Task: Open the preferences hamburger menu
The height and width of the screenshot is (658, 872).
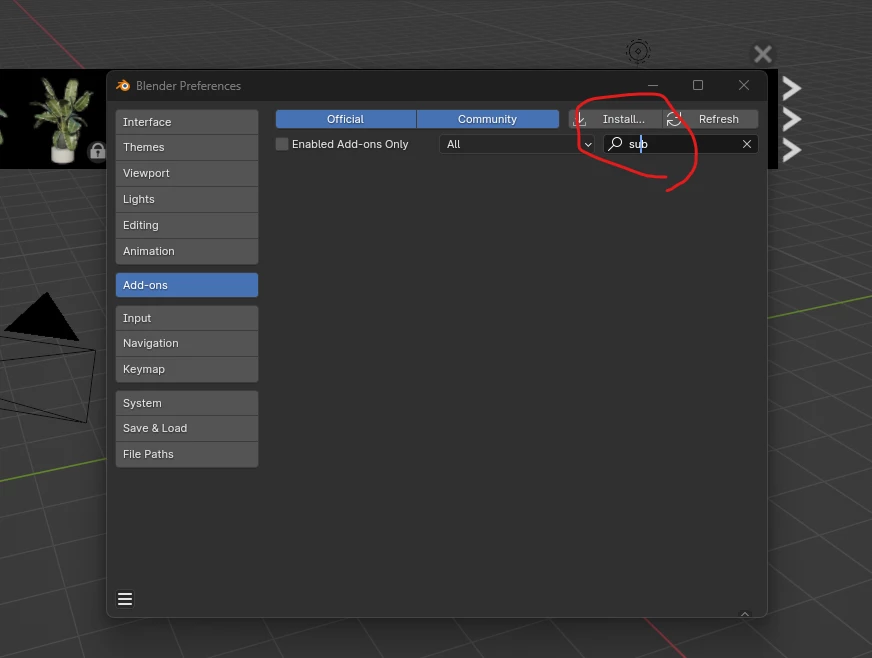Action: coord(125,599)
